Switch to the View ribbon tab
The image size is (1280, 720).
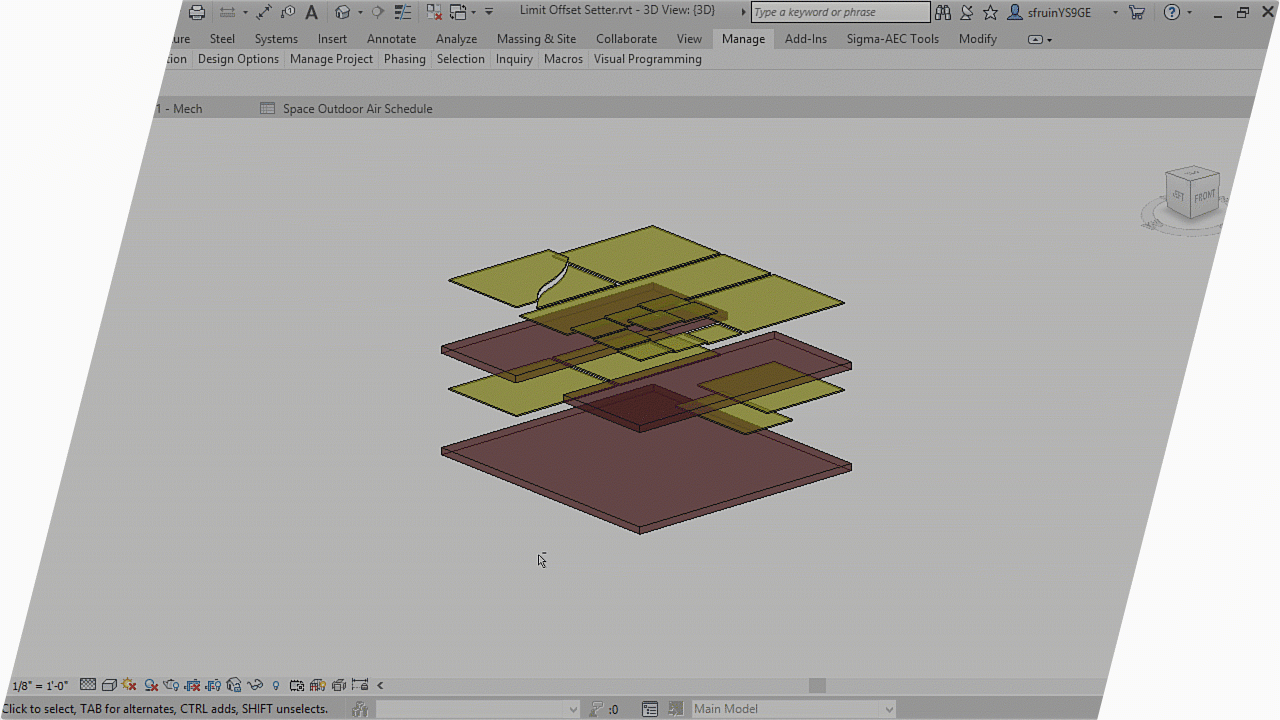tap(689, 39)
